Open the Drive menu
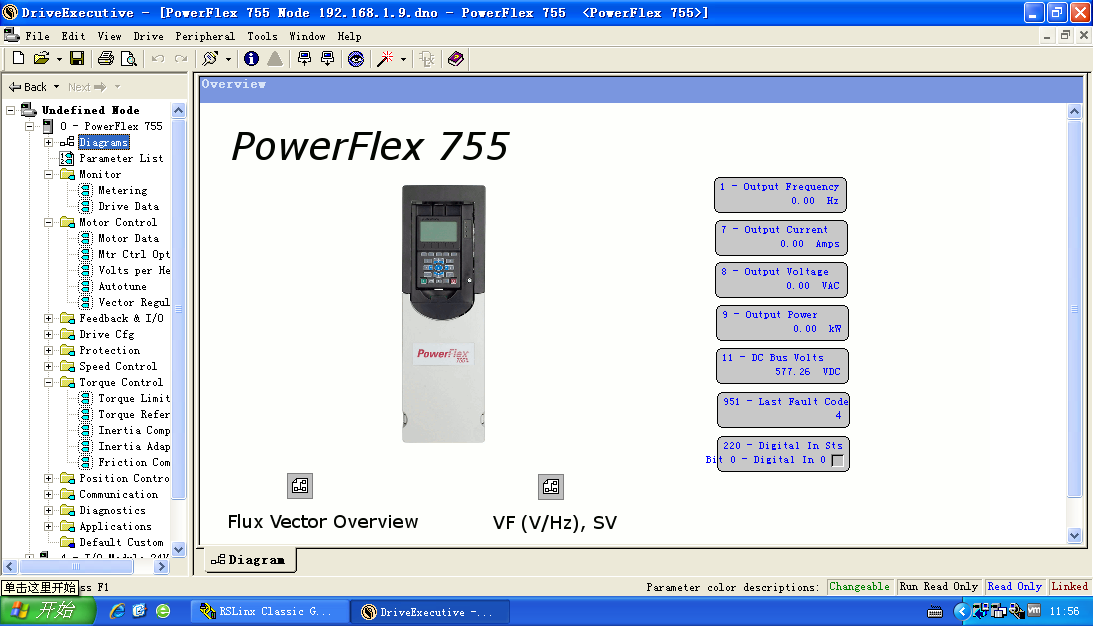 click(148, 36)
